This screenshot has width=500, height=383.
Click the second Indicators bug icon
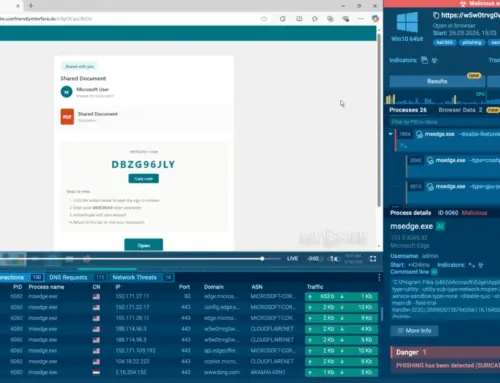(x=434, y=60)
